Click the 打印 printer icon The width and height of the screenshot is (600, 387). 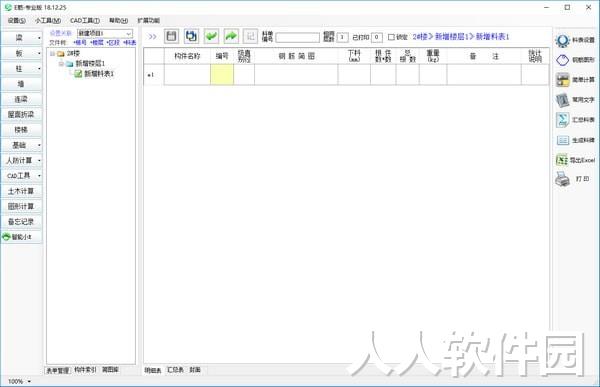[562, 179]
